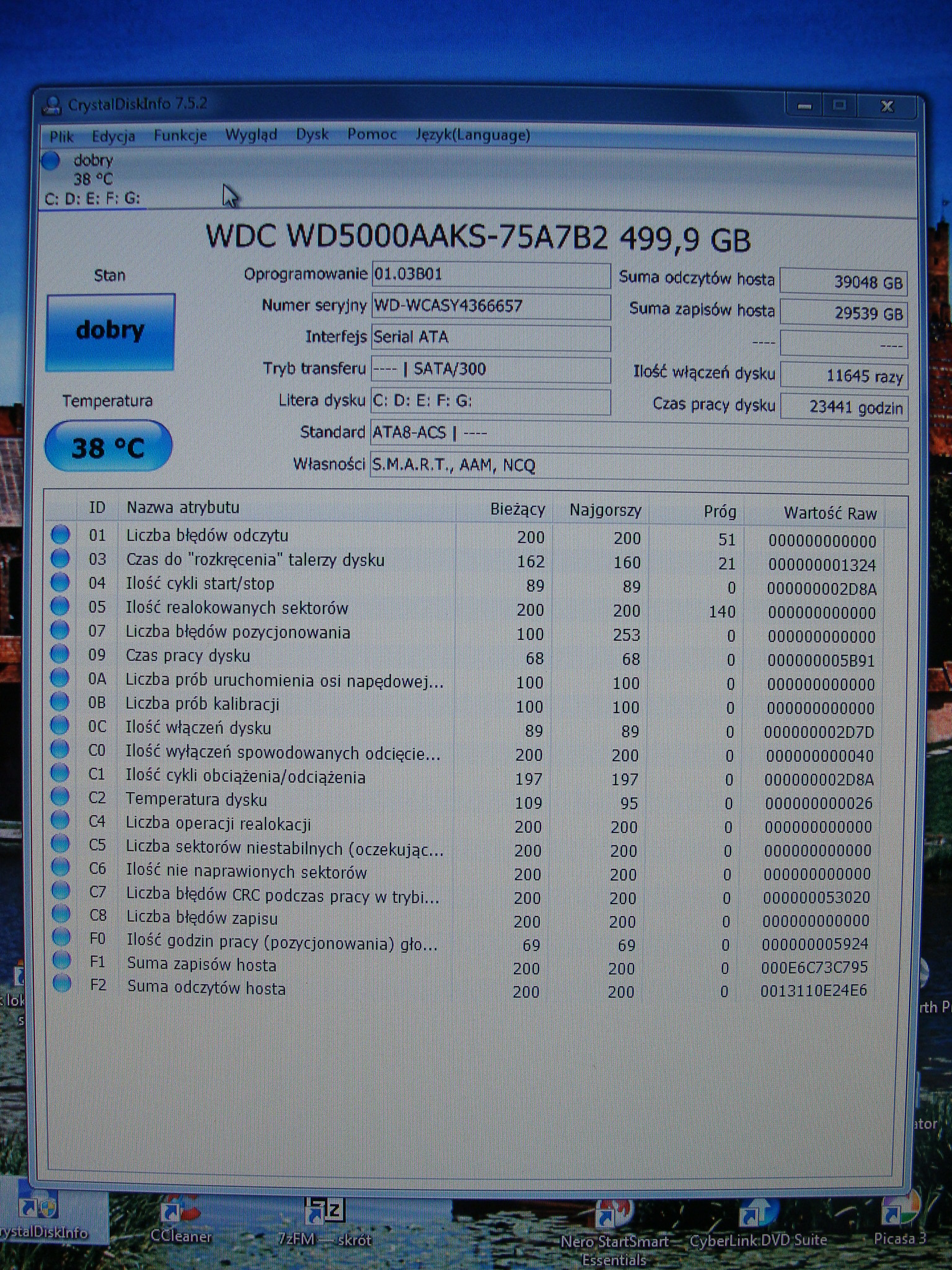Click the serial number field WD-WCASY4366657
This screenshot has height=1270, width=952.
coord(491,307)
